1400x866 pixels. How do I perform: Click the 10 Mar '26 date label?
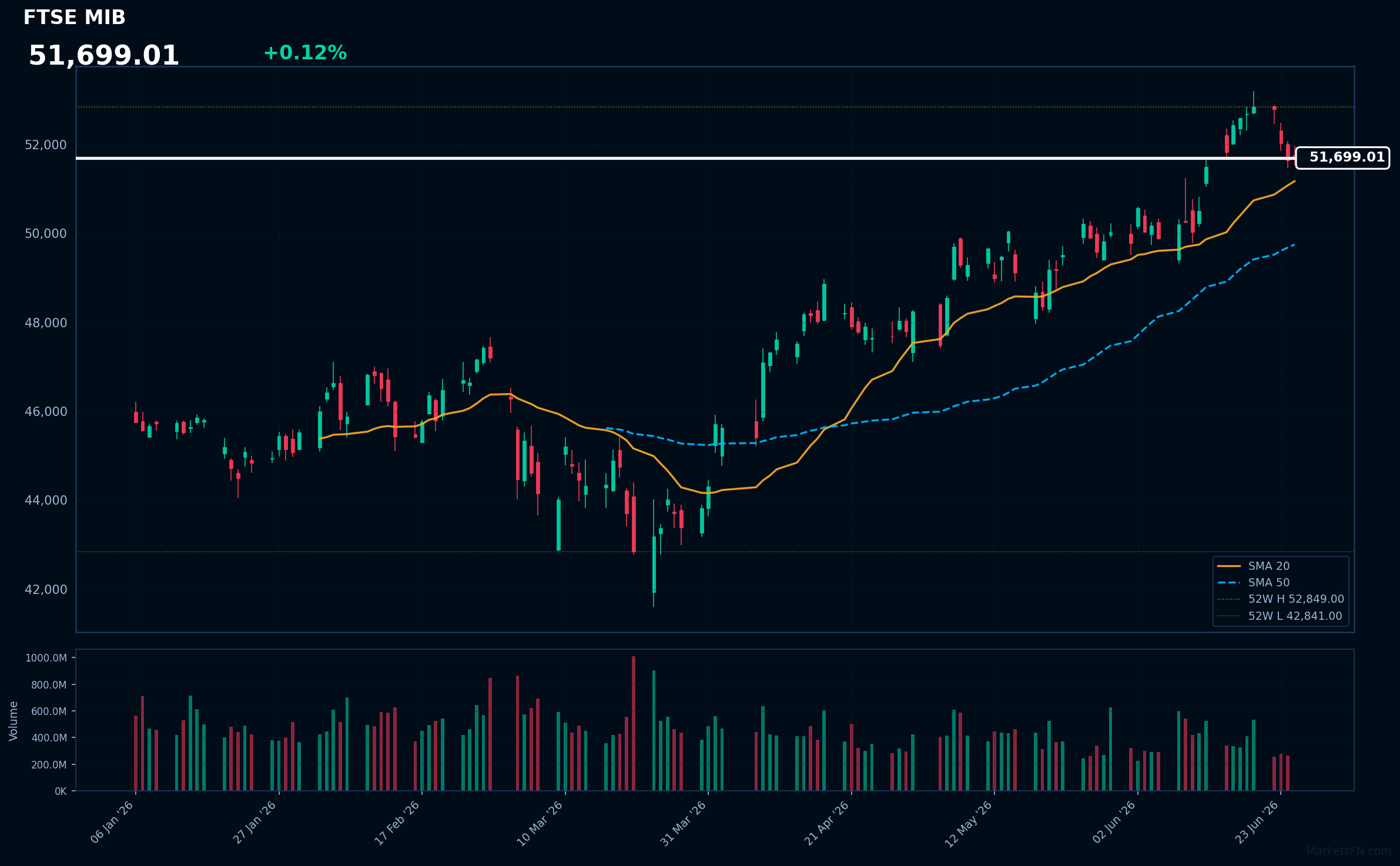coord(540,823)
